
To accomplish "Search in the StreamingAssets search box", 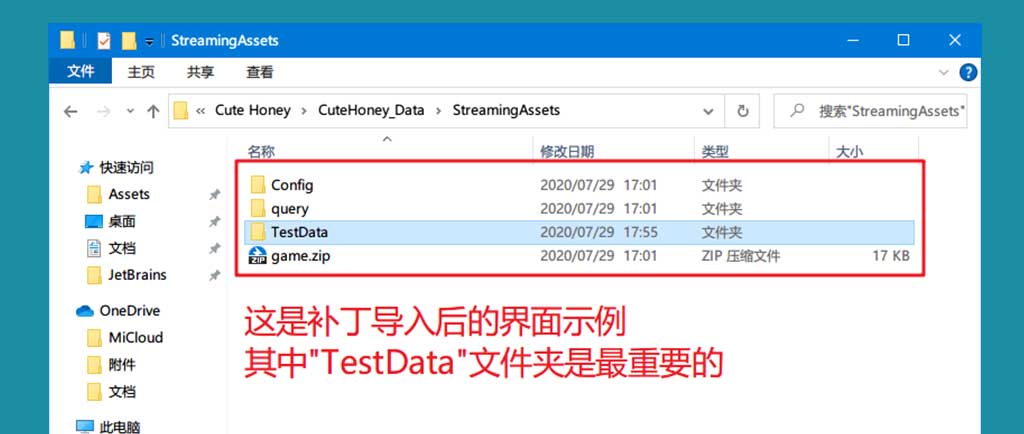I will point(871,111).
